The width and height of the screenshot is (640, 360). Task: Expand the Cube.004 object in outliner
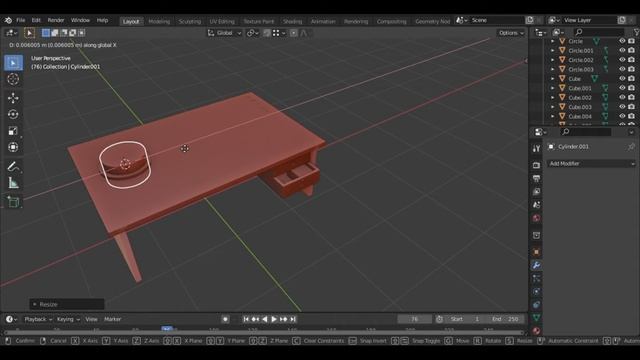click(x=553, y=116)
